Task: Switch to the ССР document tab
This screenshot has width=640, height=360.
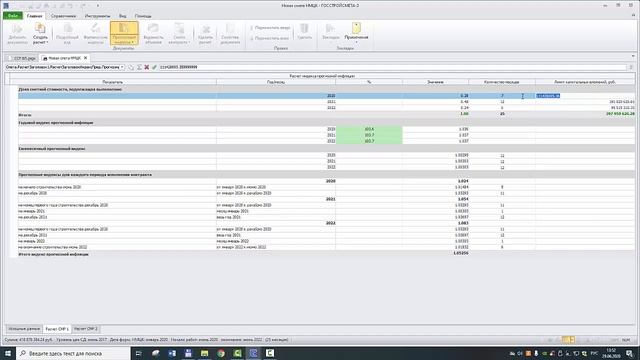Action: point(22,58)
